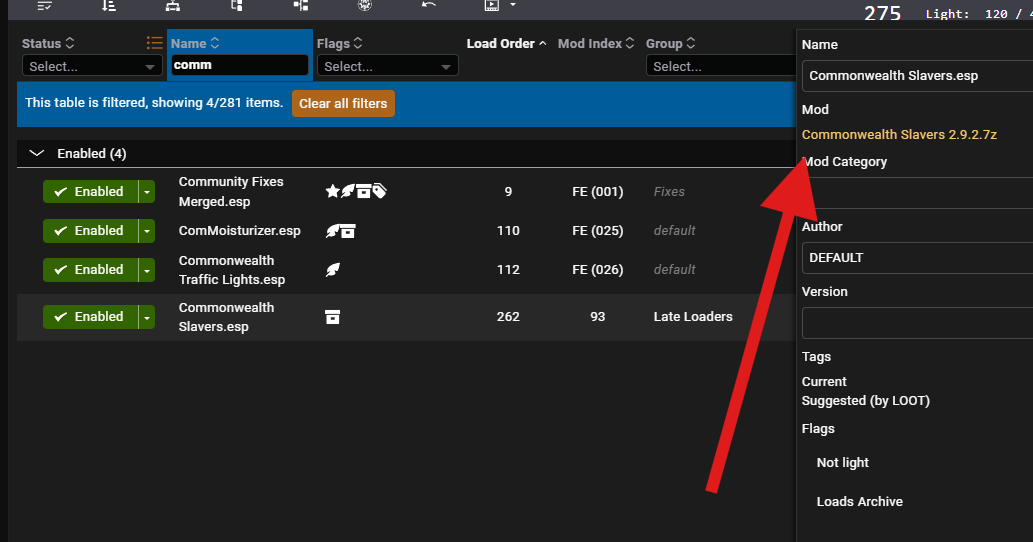Click mod index FE (026)
Viewport: 1033px width, 542px height.
(x=598, y=270)
